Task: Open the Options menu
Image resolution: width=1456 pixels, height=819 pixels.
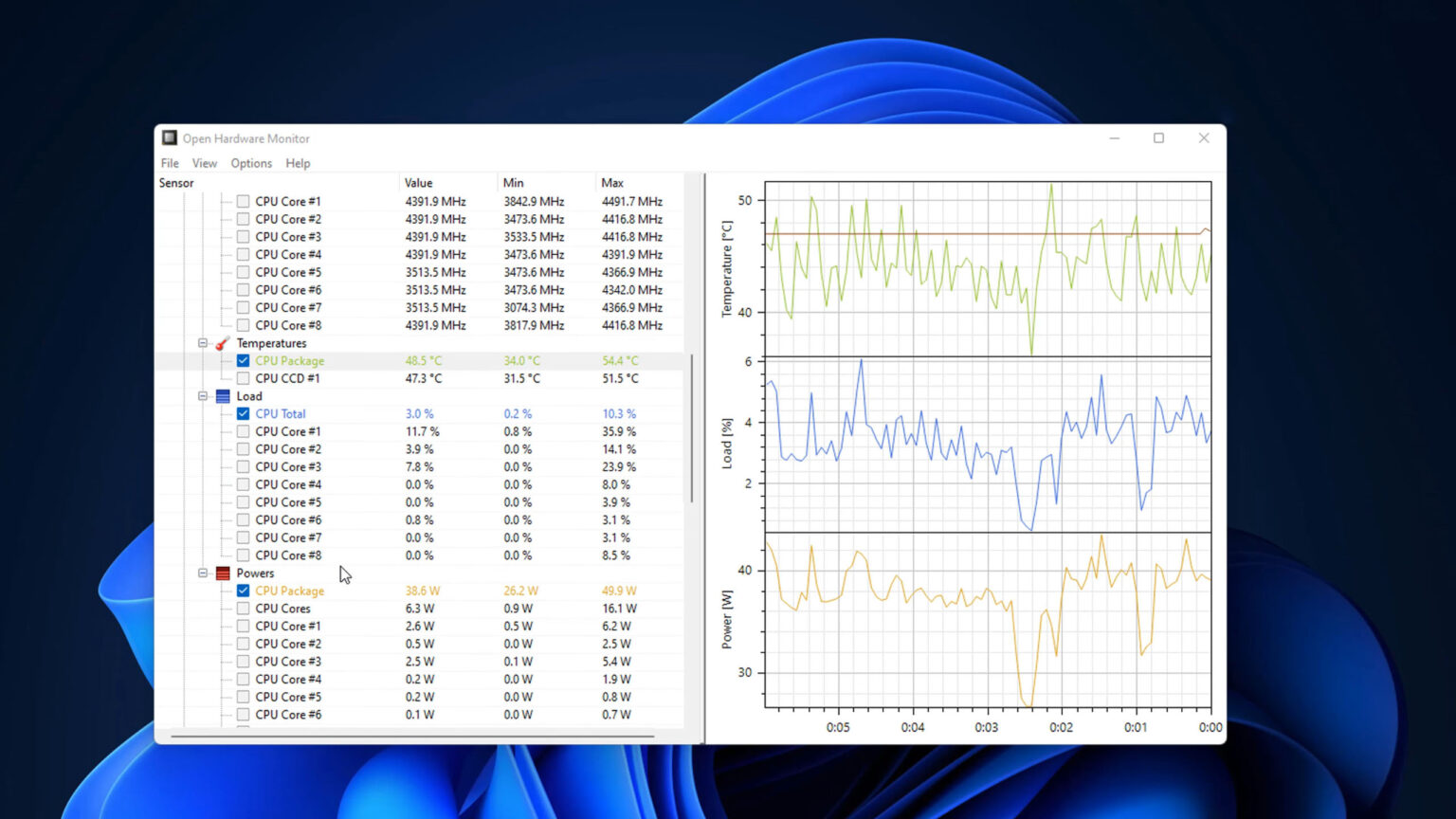Action: pos(250,163)
